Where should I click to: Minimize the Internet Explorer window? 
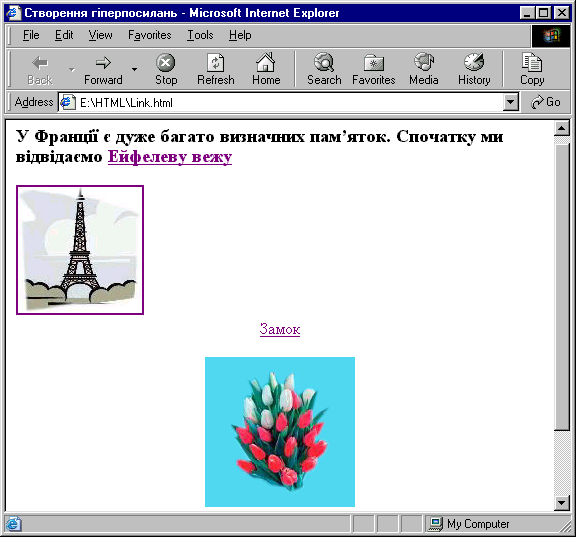click(527, 13)
